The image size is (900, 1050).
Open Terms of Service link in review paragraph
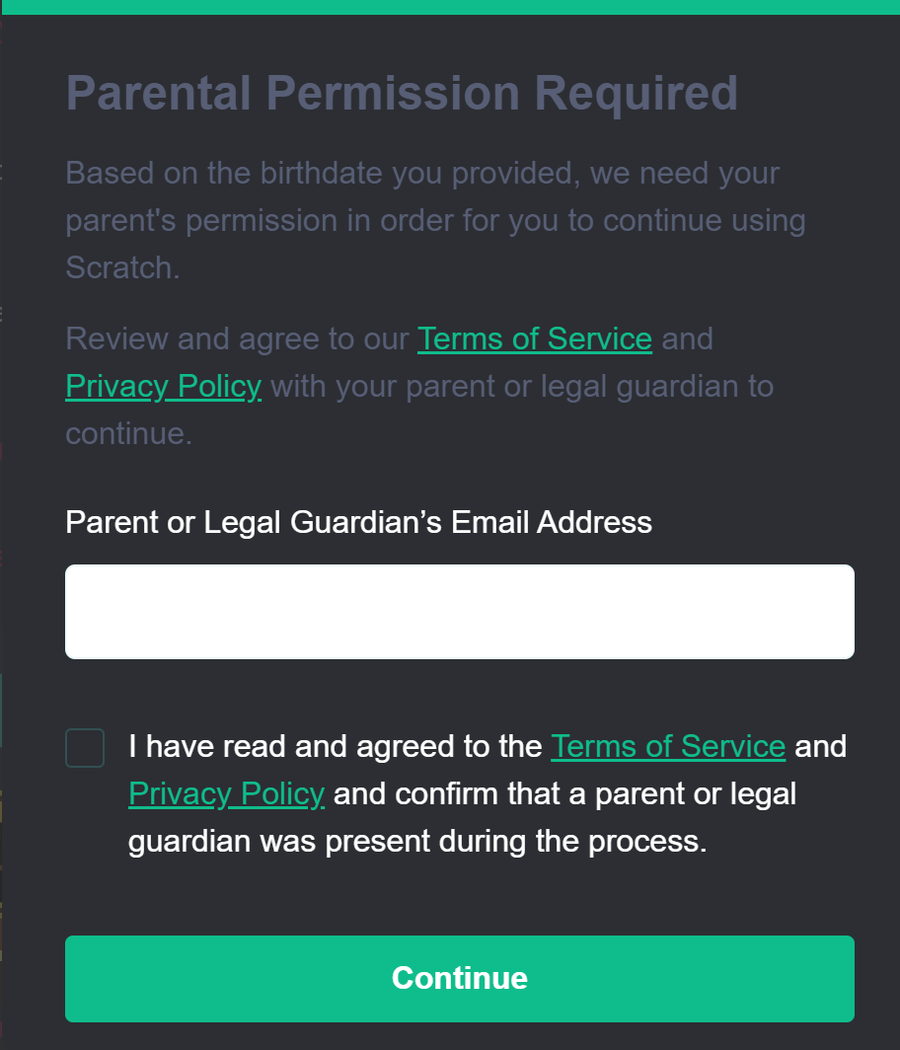[535, 339]
